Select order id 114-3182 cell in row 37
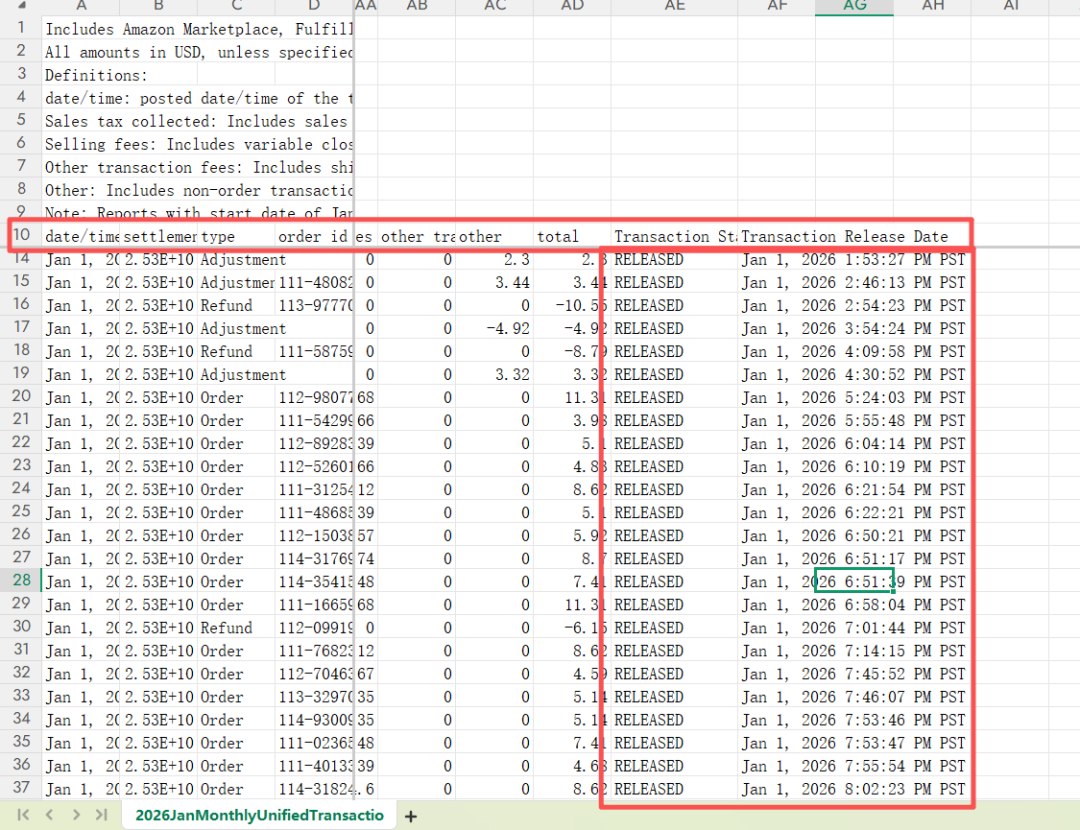1080x830 pixels. click(x=314, y=789)
